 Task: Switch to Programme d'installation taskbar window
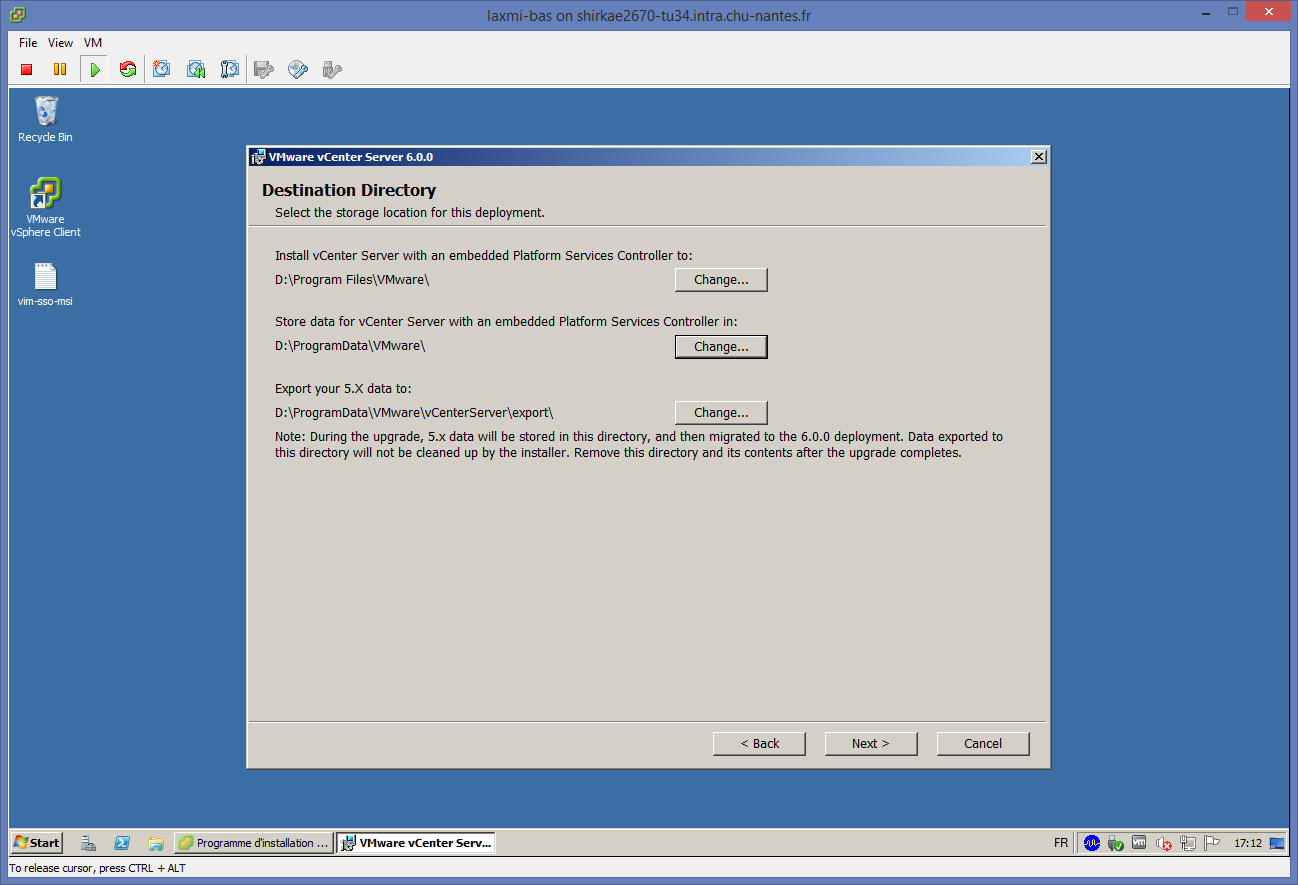click(253, 843)
